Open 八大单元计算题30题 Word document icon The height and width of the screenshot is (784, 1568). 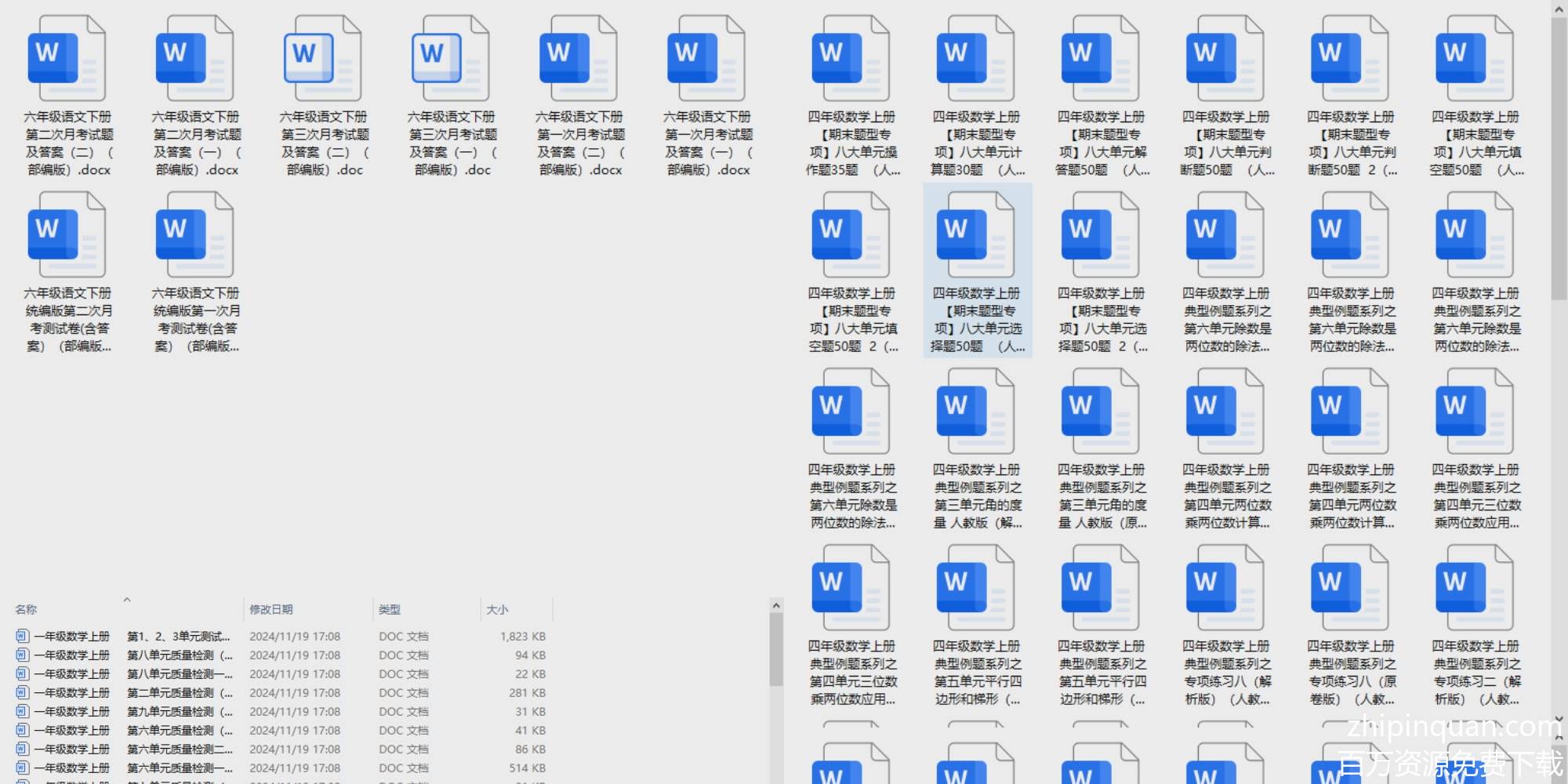tap(975, 59)
